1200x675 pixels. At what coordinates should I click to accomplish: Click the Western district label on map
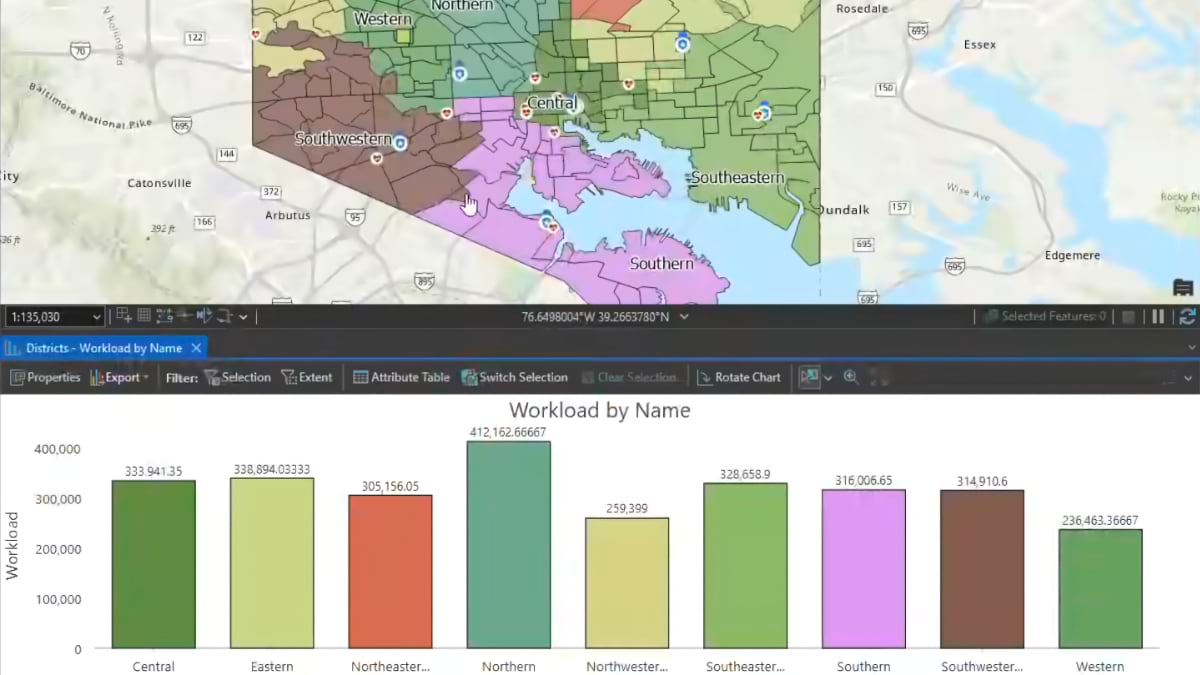click(382, 19)
